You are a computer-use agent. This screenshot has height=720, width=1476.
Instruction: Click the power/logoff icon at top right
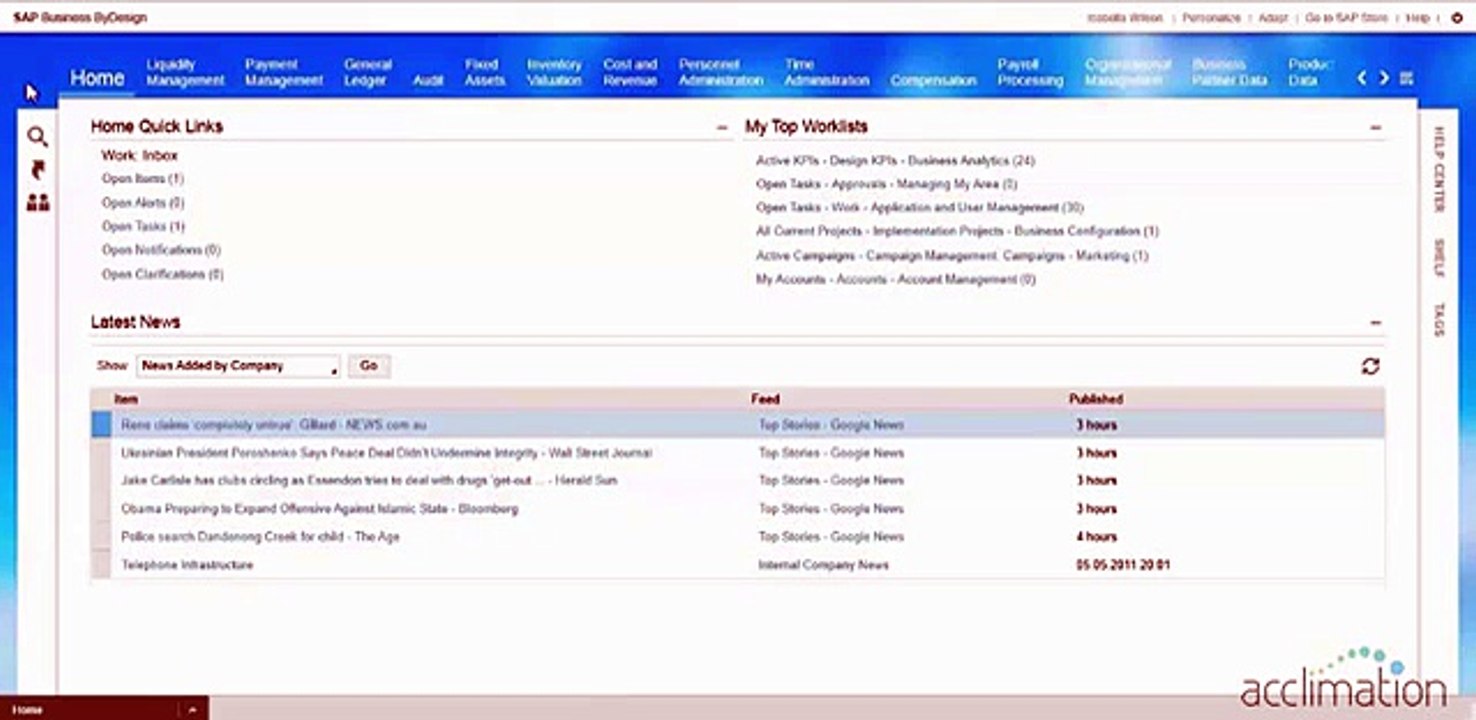[1456, 18]
